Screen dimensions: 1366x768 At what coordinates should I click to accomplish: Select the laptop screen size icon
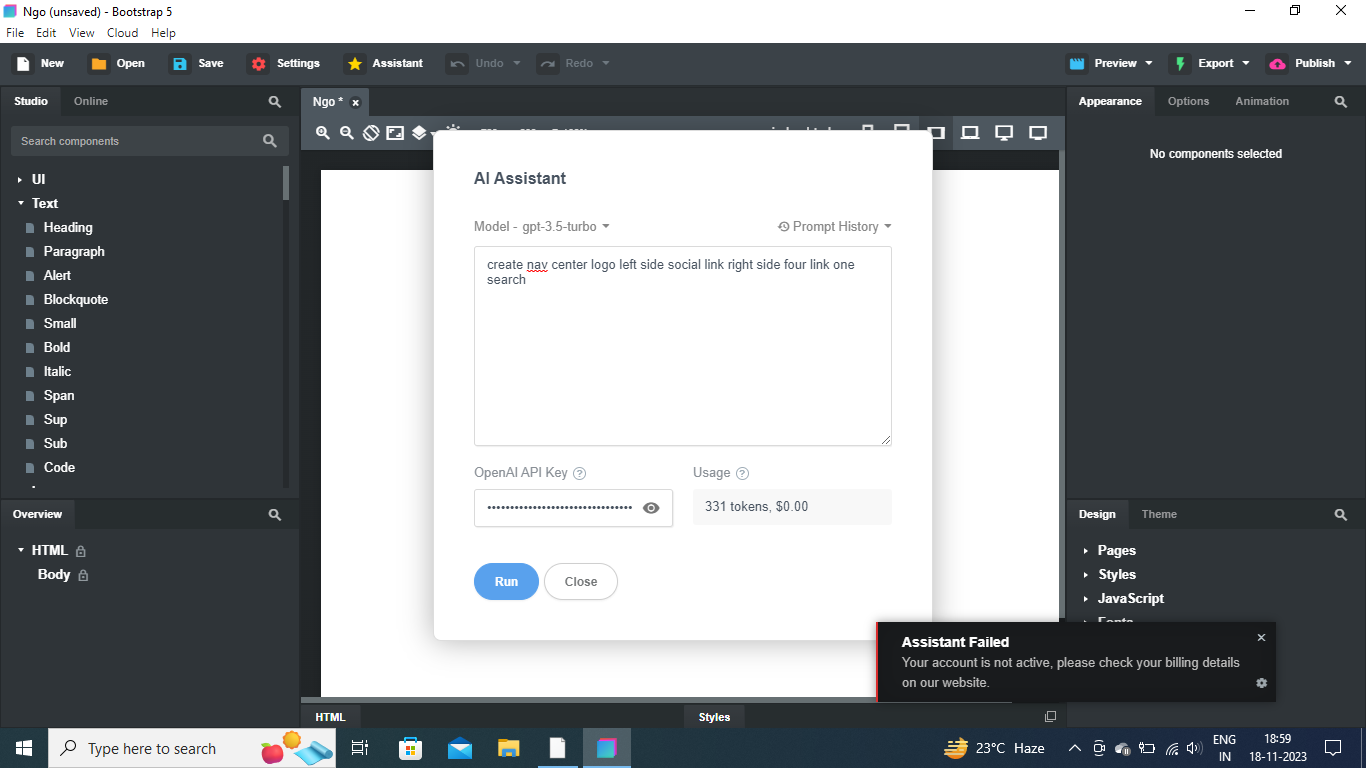[970, 132]
